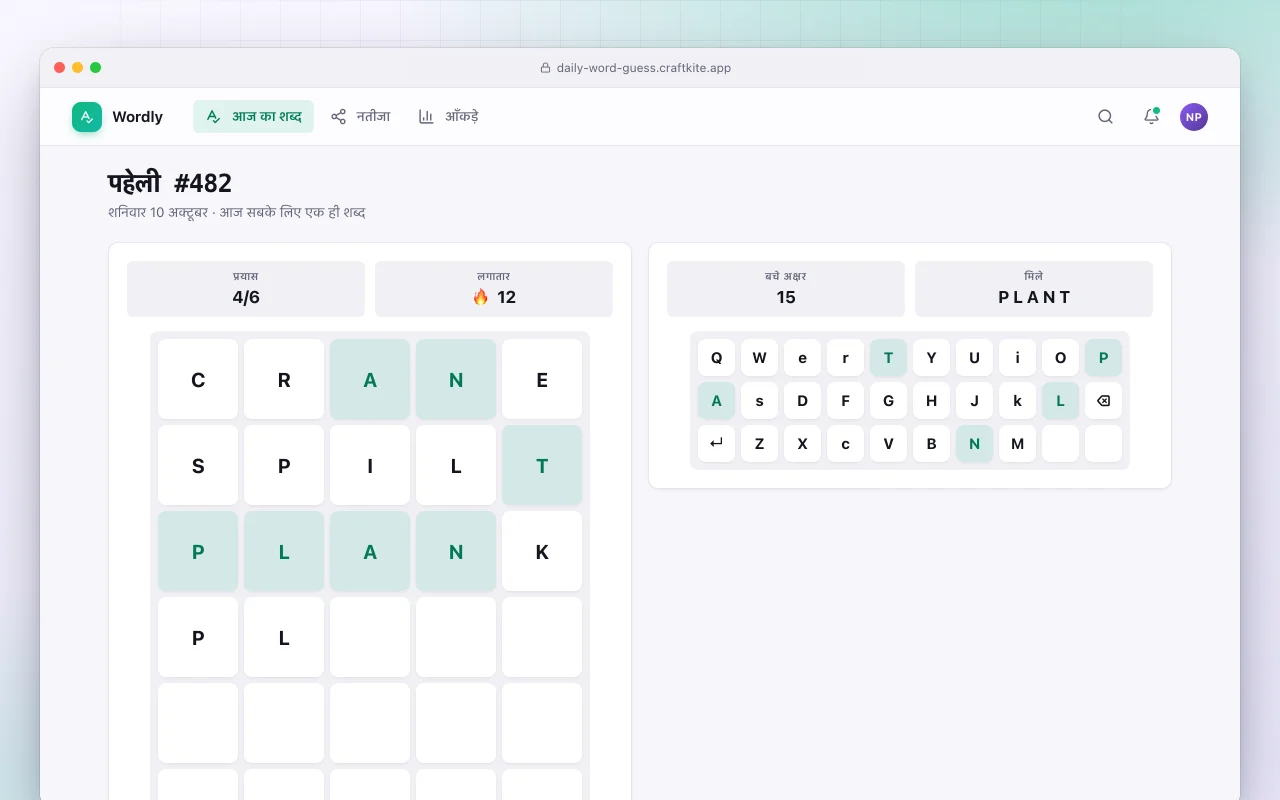Tap the G key on the on-screen keyboard

pyautogui.click(x=888, y=401)
